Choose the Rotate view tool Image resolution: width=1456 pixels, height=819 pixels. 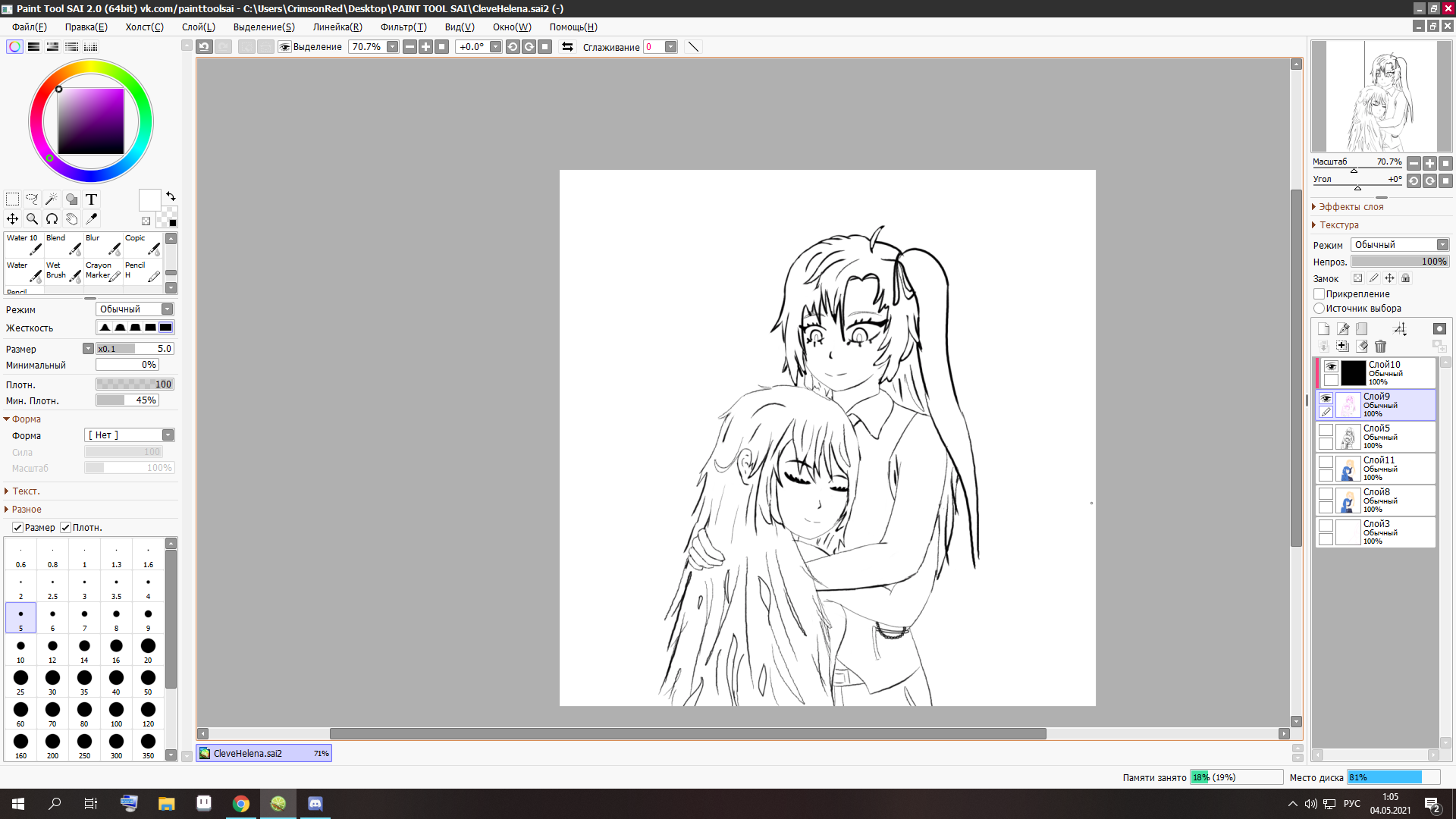52,219
